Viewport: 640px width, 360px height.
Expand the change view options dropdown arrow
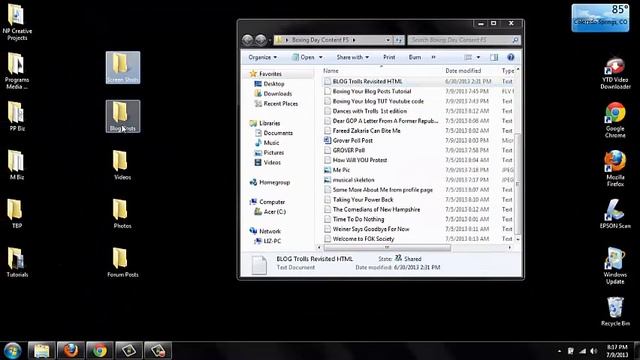pyautogui.click(x=478, y=58)
